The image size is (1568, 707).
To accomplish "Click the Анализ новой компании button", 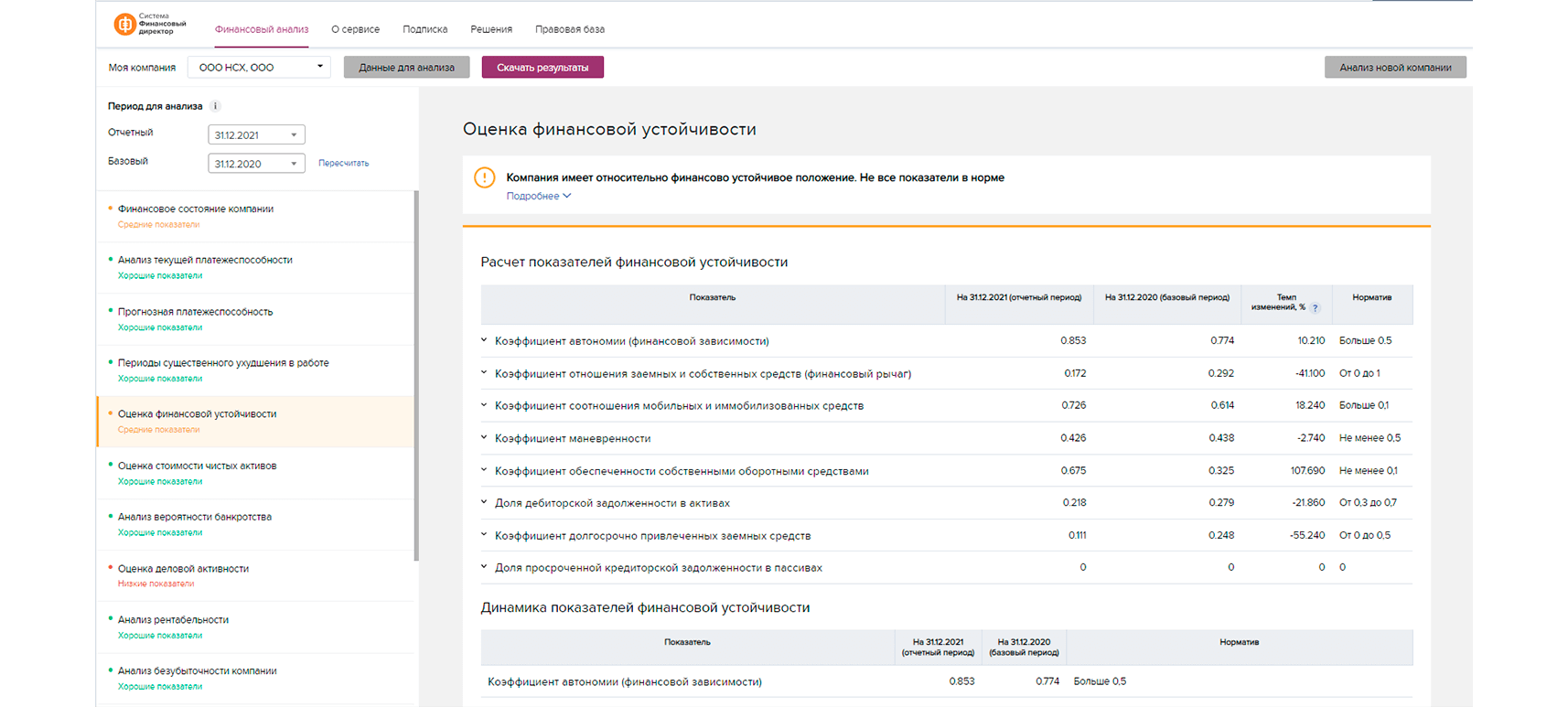I will coord(1394,67).
